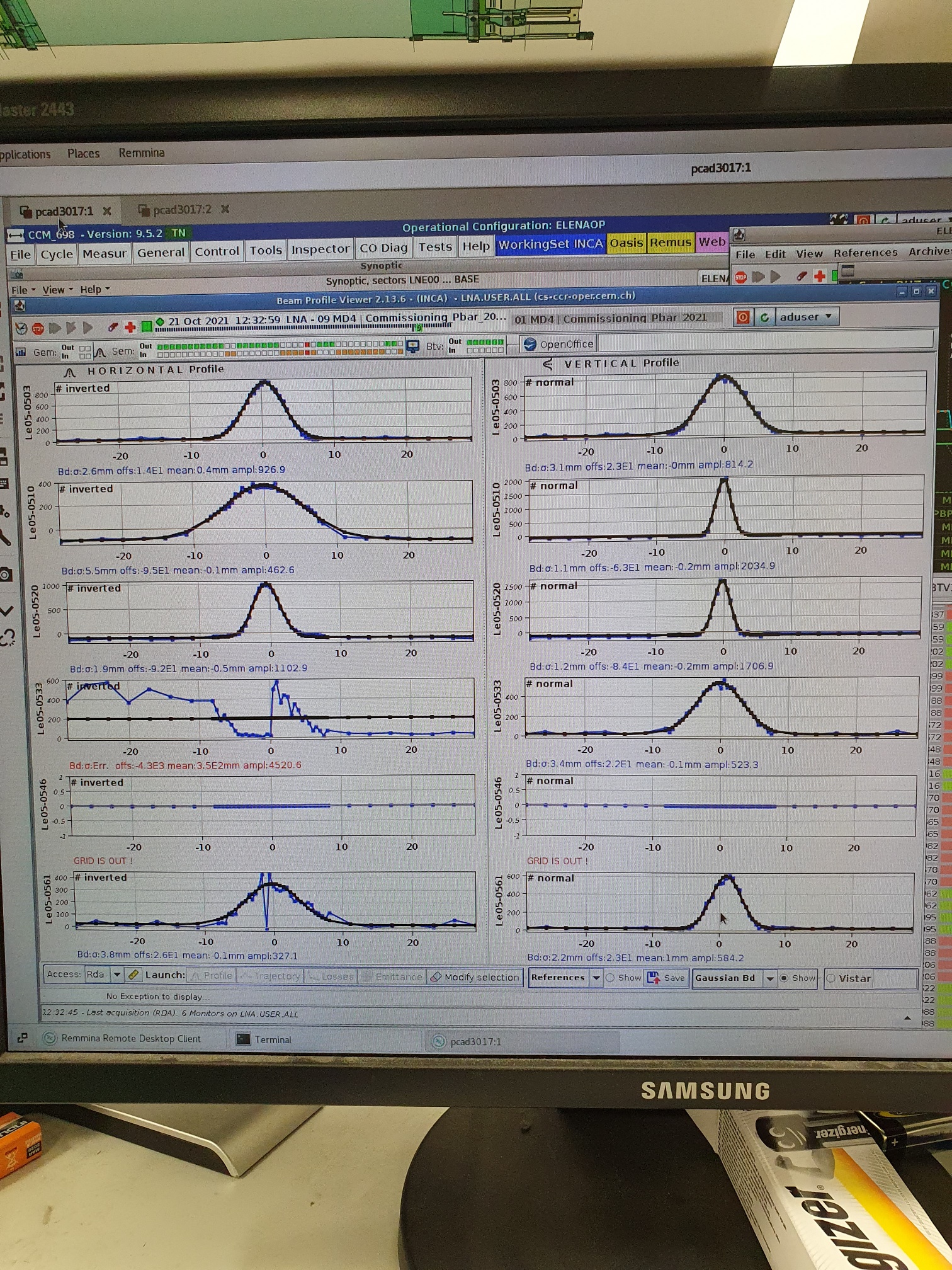
Task: Open the Cycle menu in CCM
Action: pyautogui.click(x=57, y=255)
